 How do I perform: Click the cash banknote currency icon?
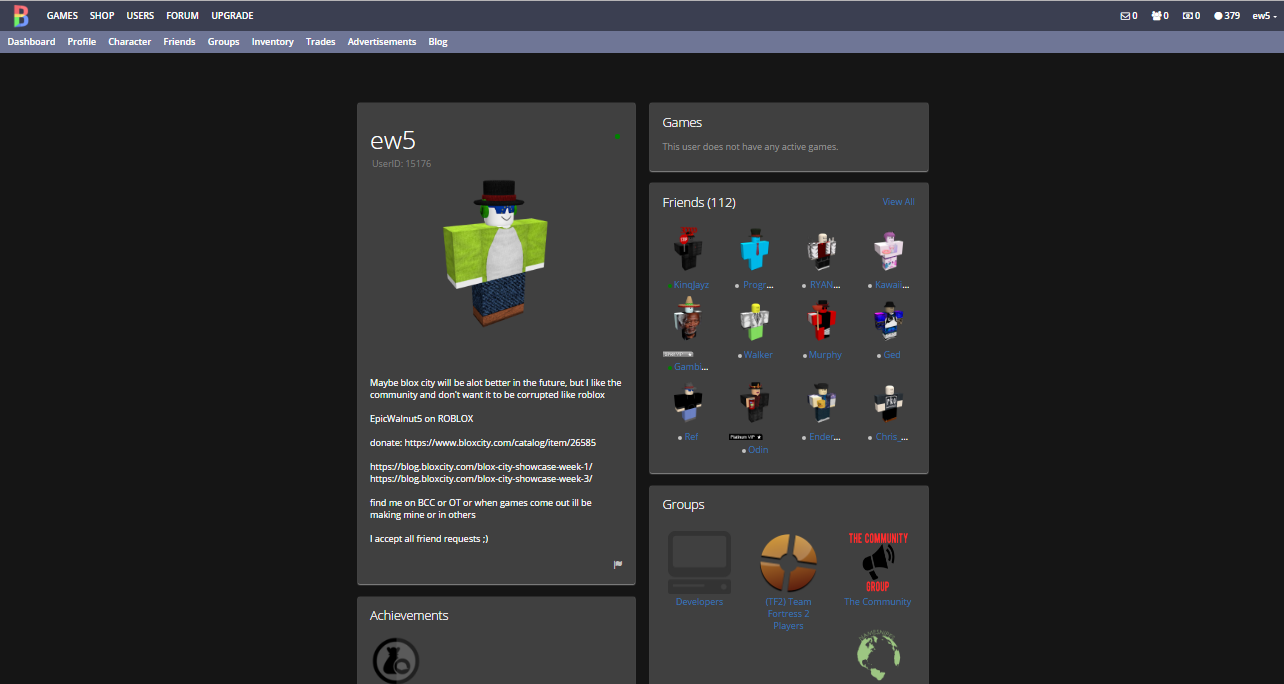click(1187, 16)
